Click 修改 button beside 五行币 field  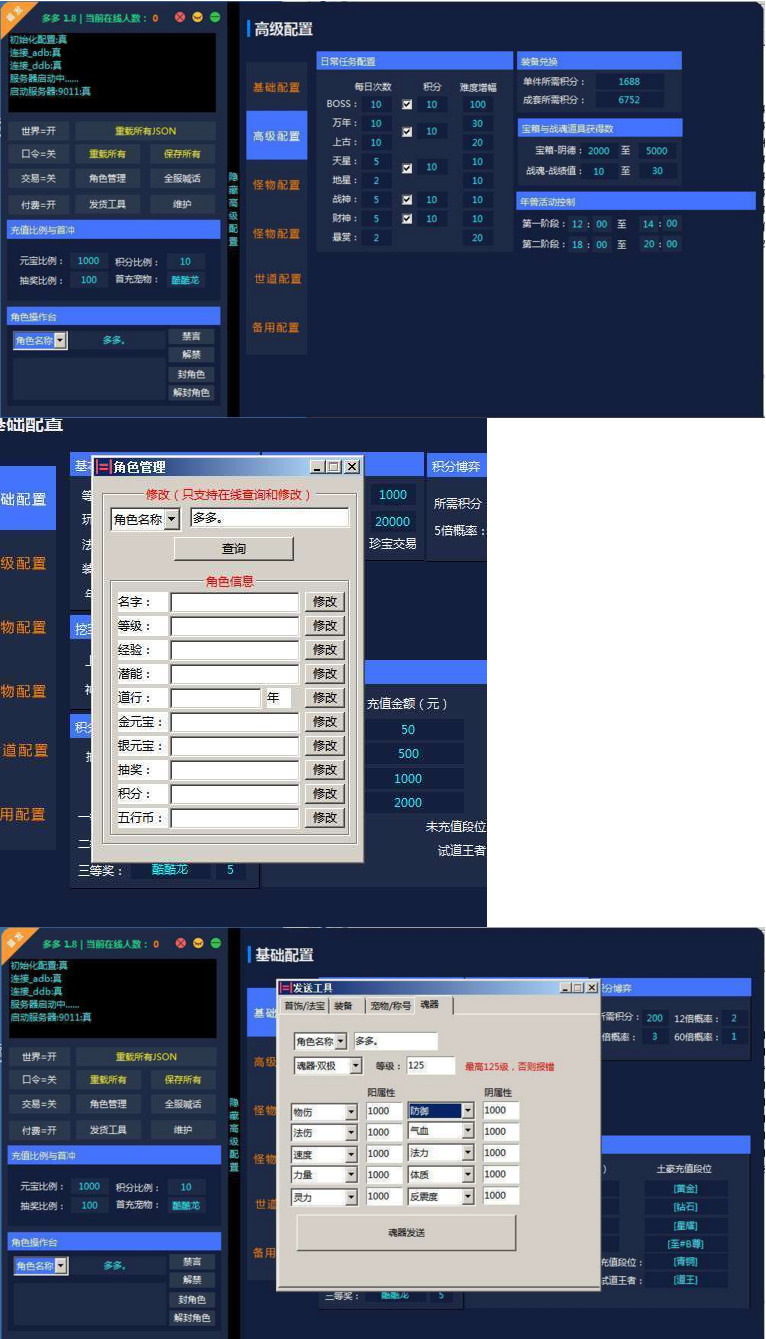coord(325,818)
